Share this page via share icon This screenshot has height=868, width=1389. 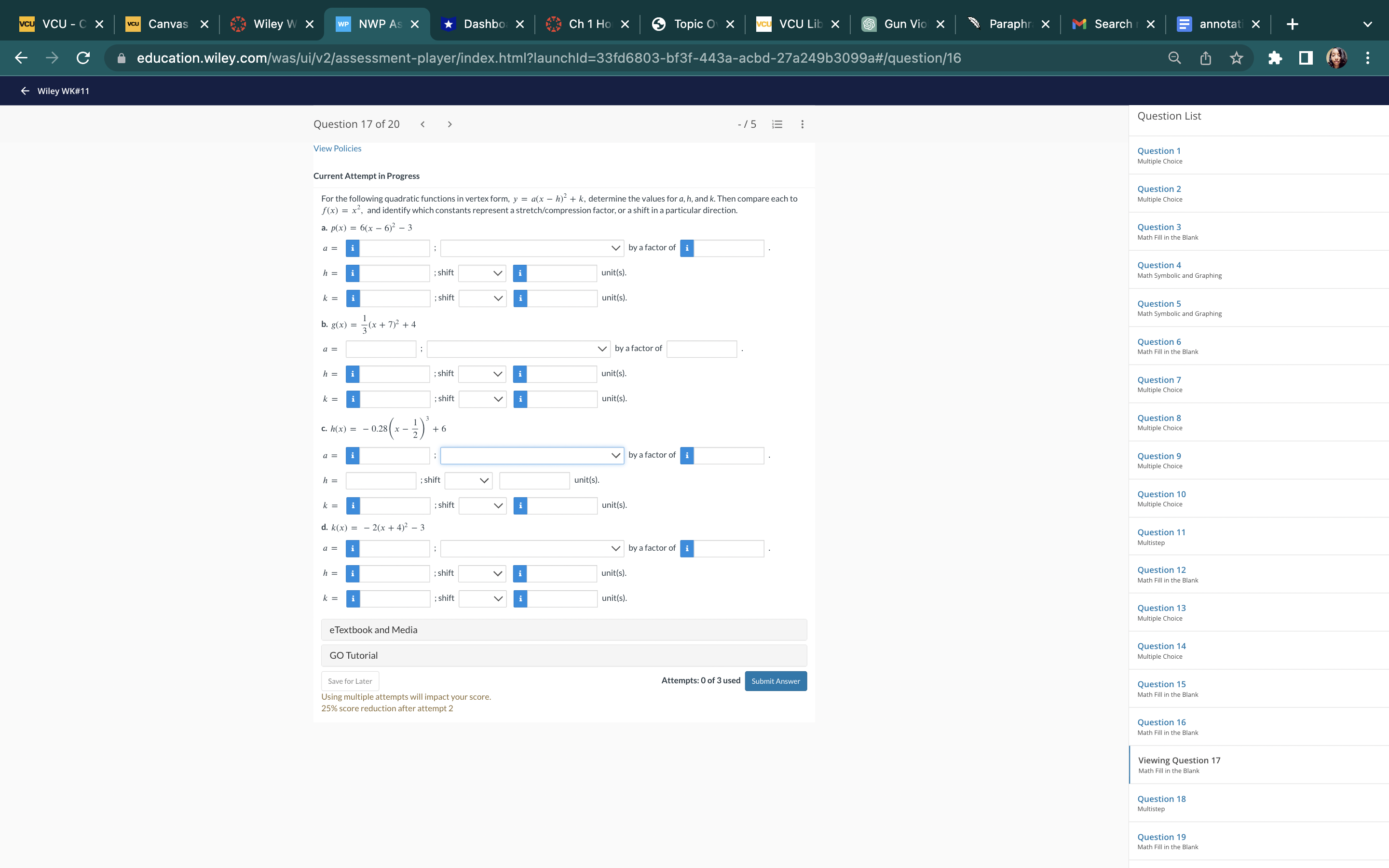point(1205,58)
